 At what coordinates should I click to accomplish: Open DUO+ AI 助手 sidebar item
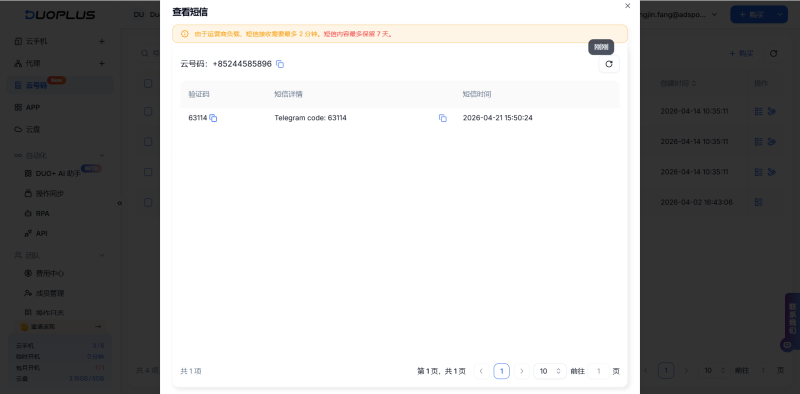58,174
